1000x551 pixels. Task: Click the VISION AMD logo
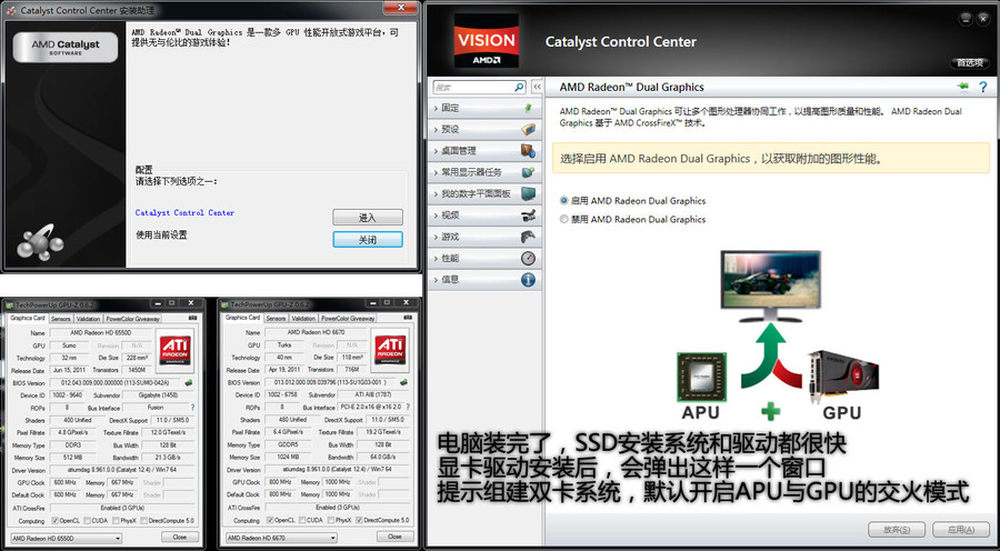486,41
